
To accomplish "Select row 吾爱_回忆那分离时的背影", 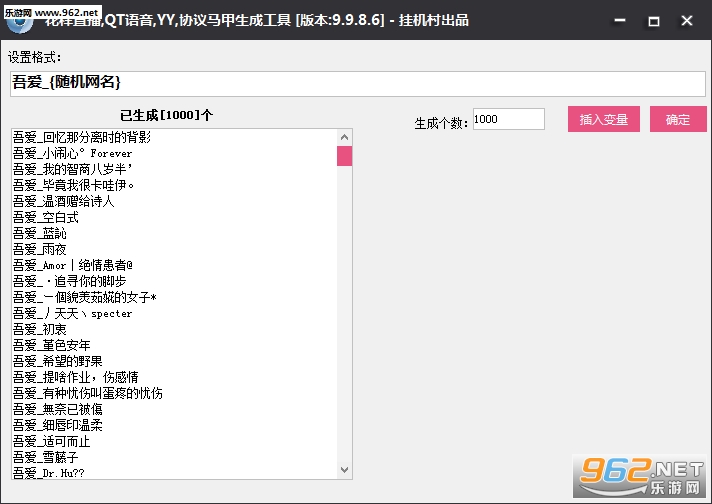I will 174,137.
